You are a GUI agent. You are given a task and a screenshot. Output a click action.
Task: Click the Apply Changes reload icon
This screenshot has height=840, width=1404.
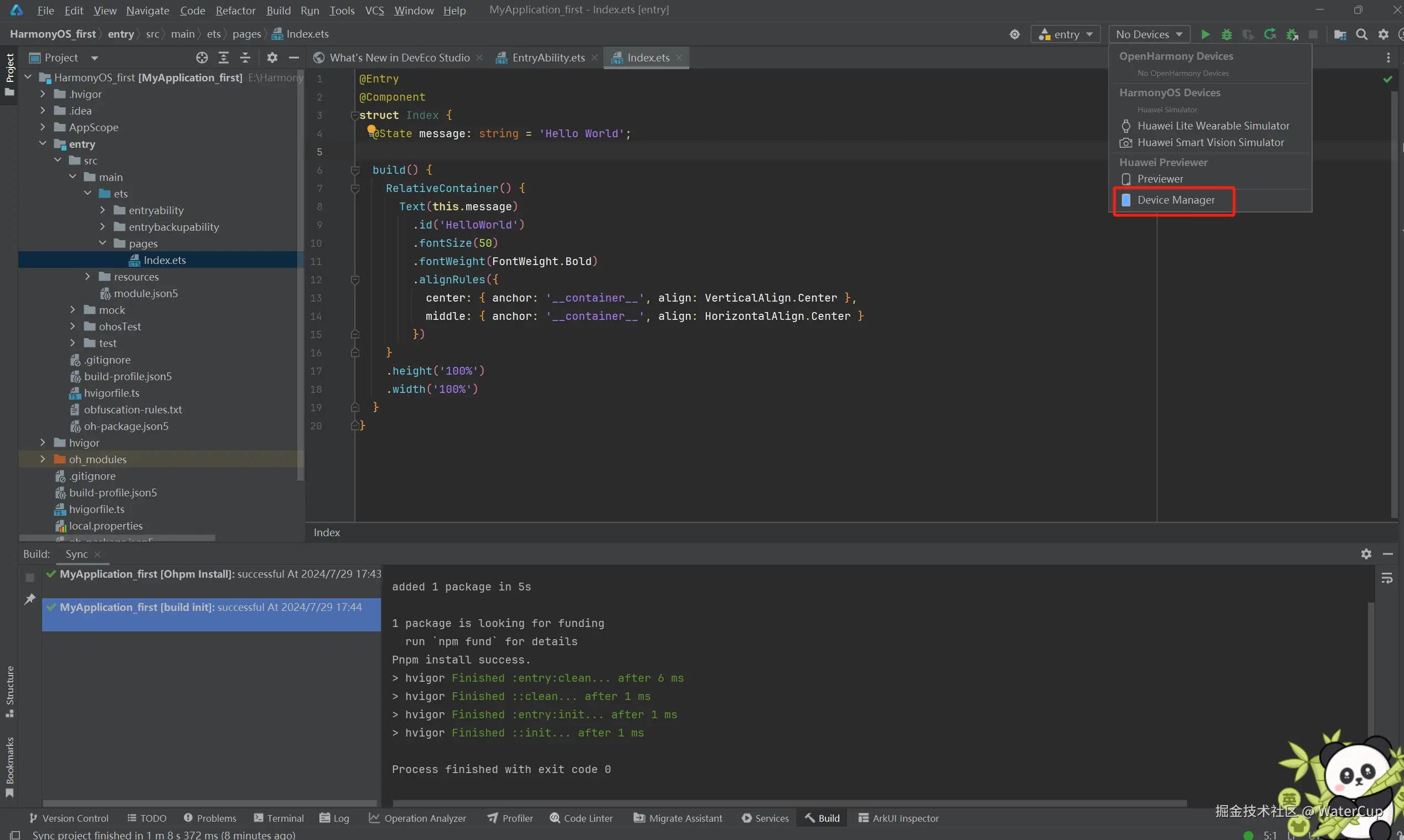(x=1270, y=34)
